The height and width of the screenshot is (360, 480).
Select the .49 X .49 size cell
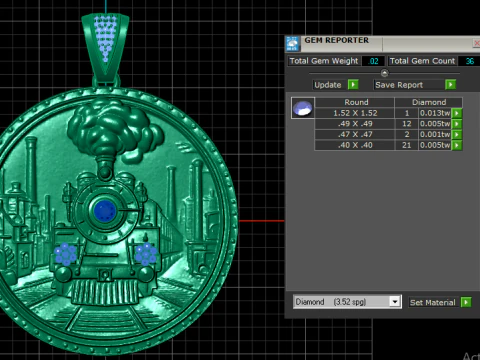click(x=355, y=124)
